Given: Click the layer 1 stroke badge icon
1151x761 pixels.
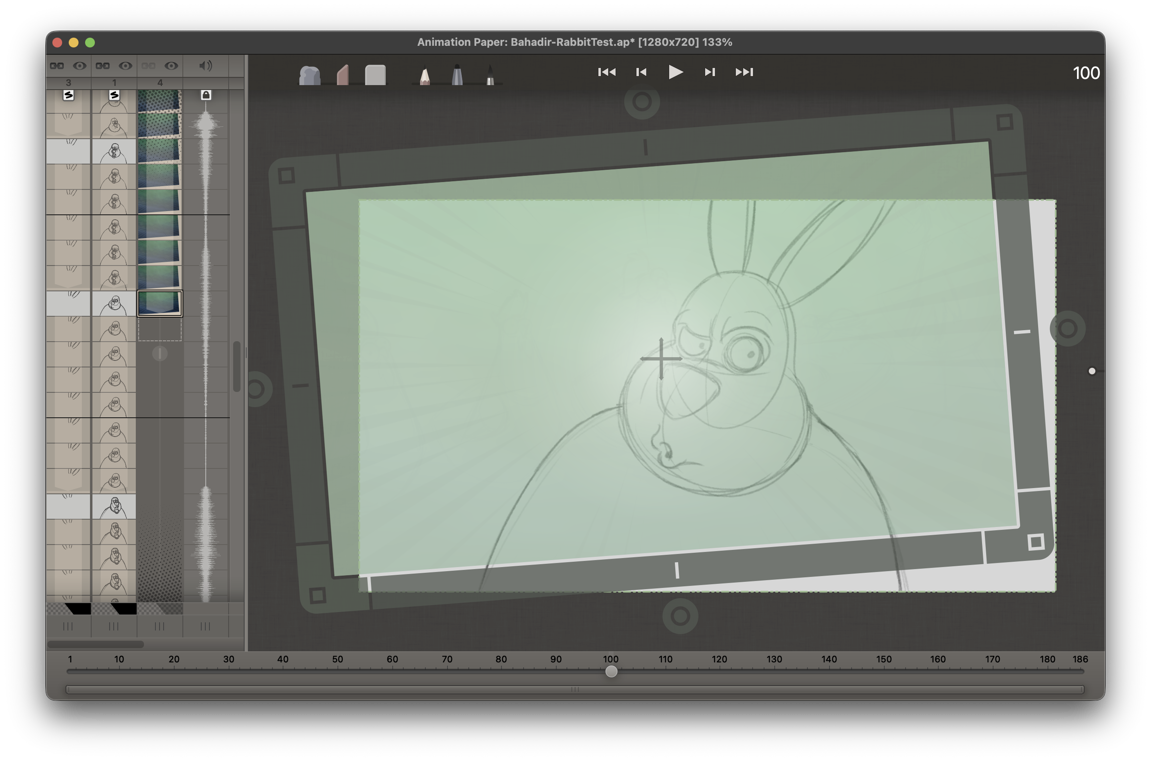Looking at the screenshot, I should click(x=114, y=95).
